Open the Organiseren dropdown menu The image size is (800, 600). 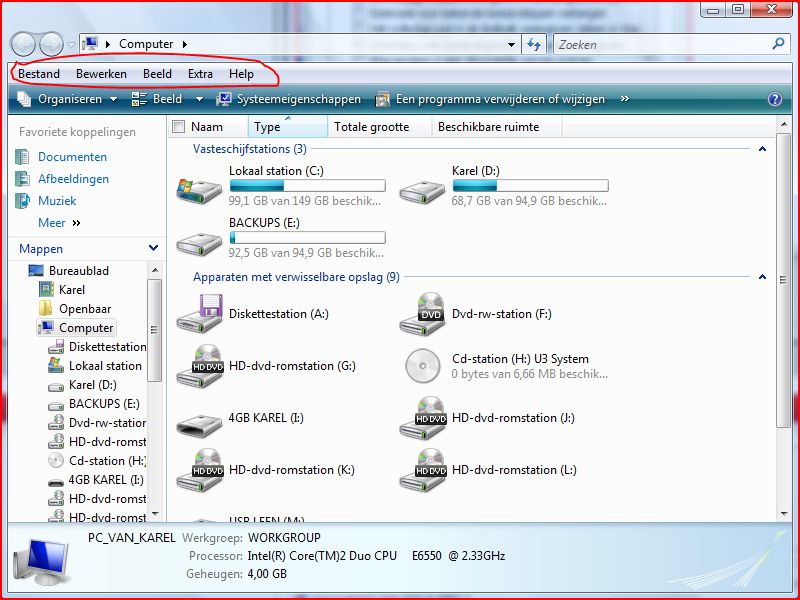click(x=70, y=100)
